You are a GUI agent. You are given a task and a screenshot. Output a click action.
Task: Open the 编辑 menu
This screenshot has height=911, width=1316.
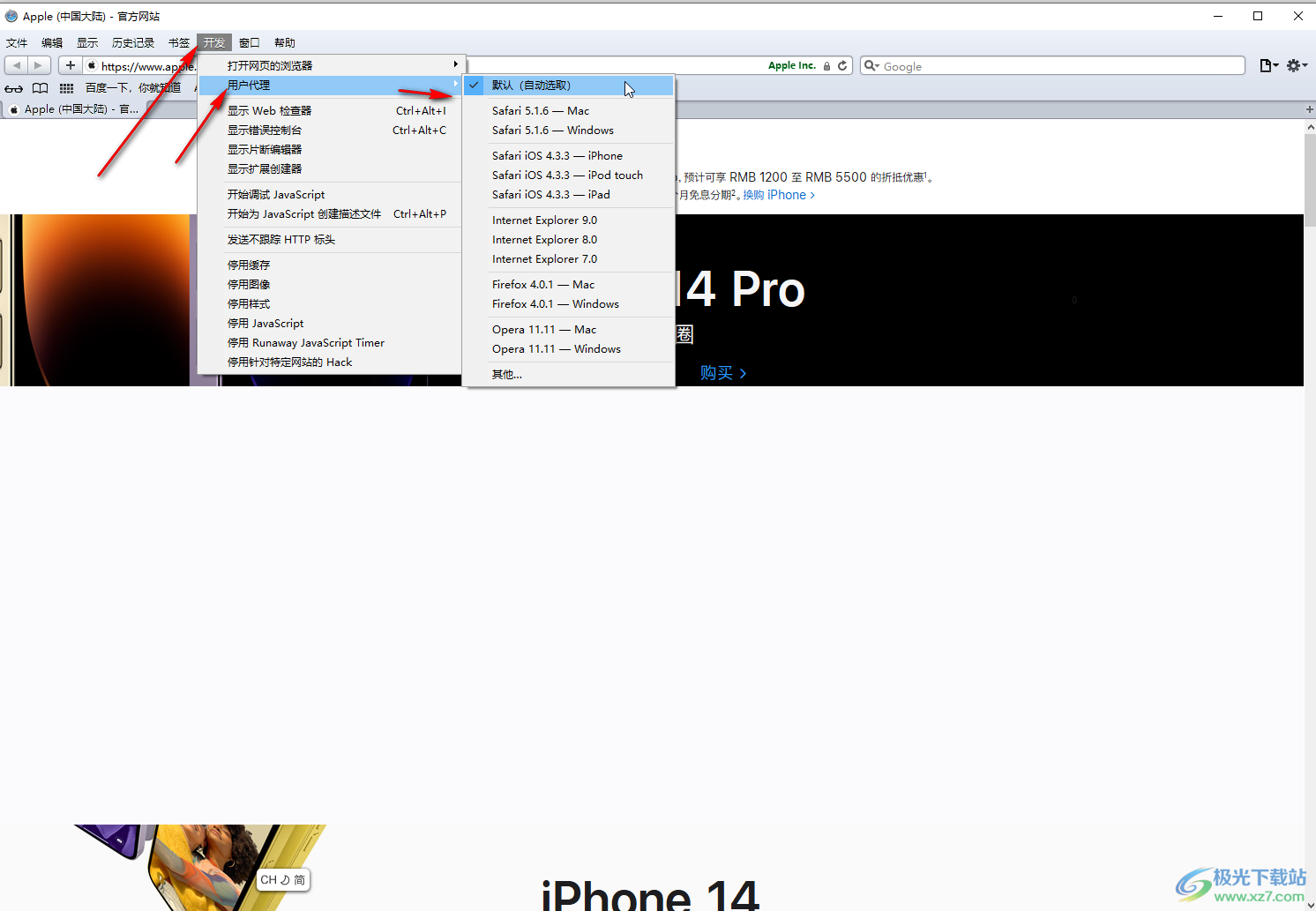pyautogui.click(x=52, y=42)
